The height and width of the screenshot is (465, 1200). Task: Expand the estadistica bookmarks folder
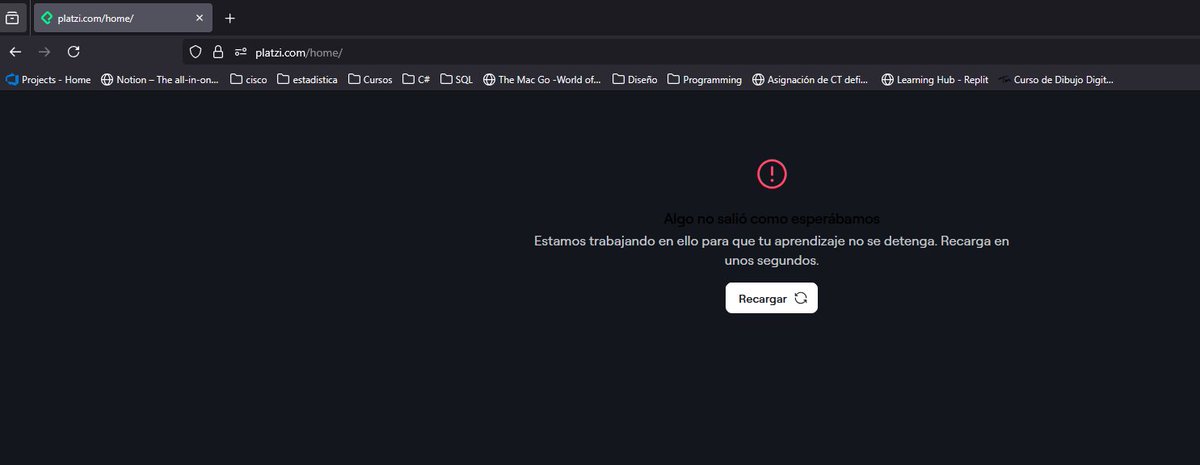(307, 80)
